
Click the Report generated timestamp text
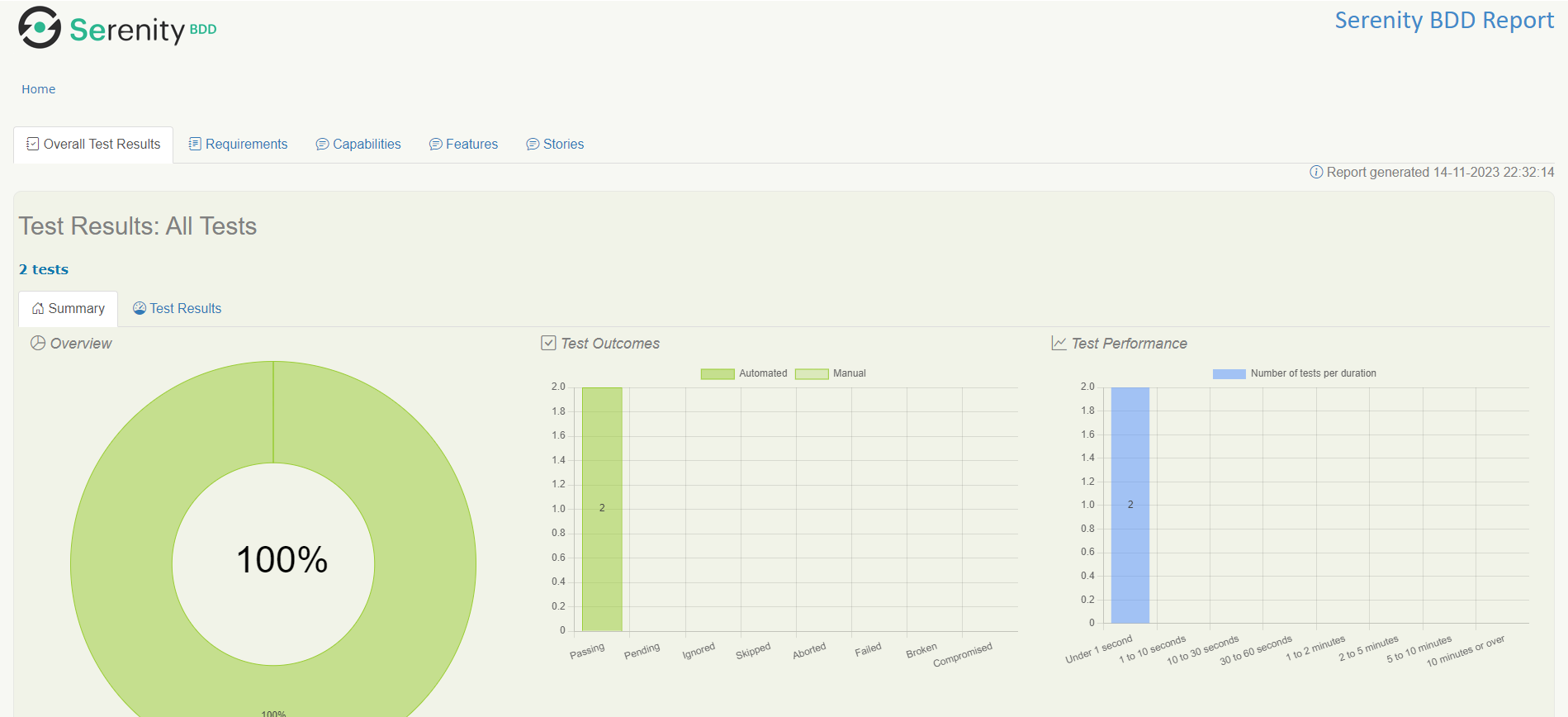pos(1441,172)
